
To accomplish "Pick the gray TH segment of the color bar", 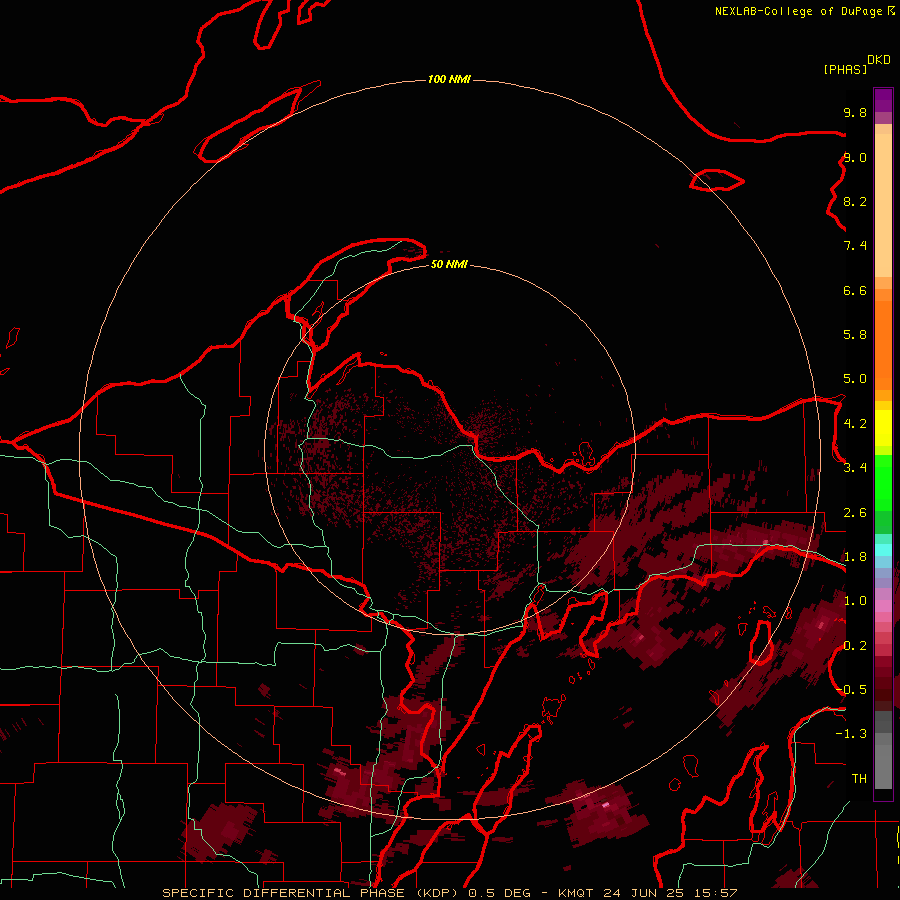I will click(x=883, y=767).
